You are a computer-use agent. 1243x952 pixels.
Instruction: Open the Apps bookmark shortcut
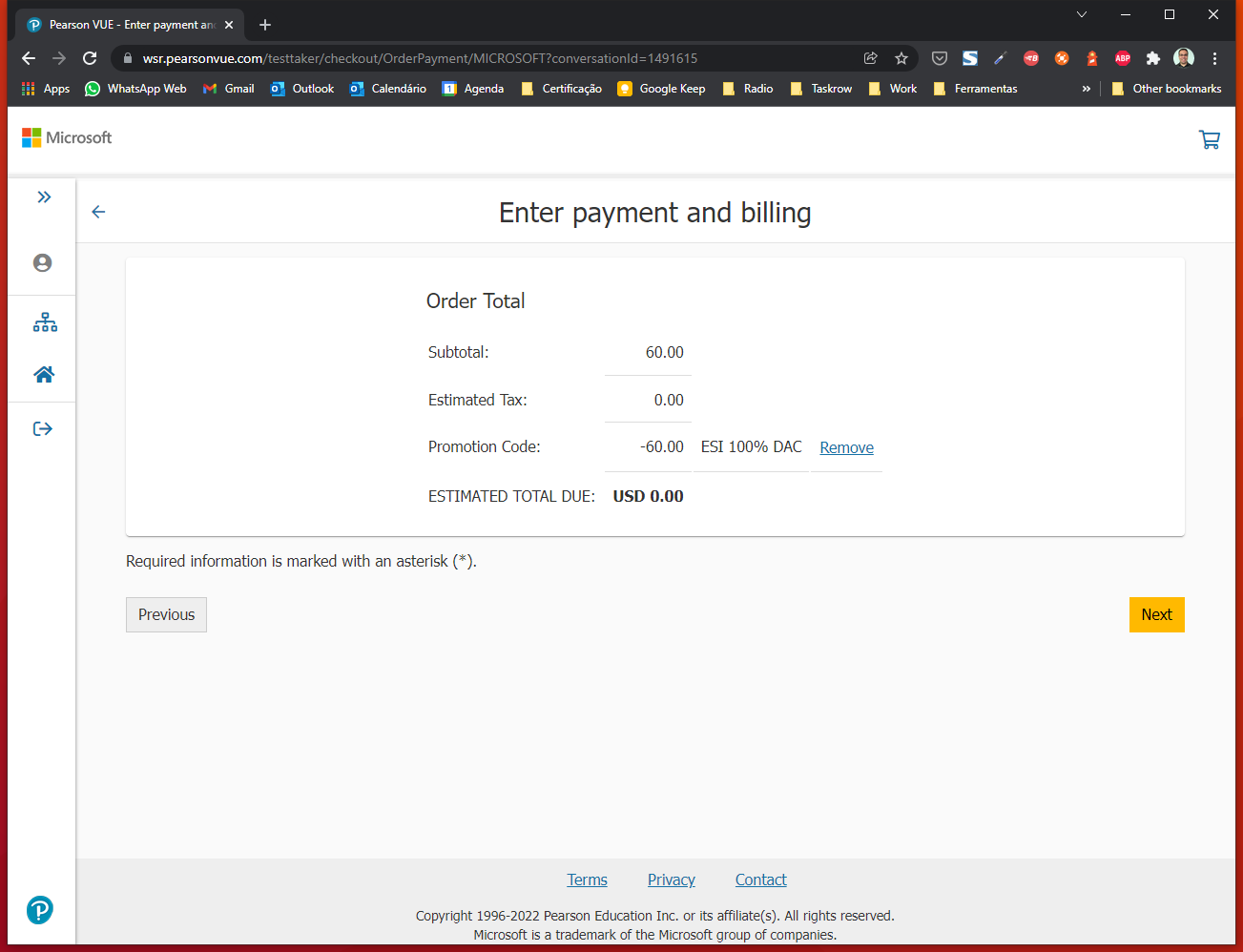pyautogui.click(x=46, y=89)
